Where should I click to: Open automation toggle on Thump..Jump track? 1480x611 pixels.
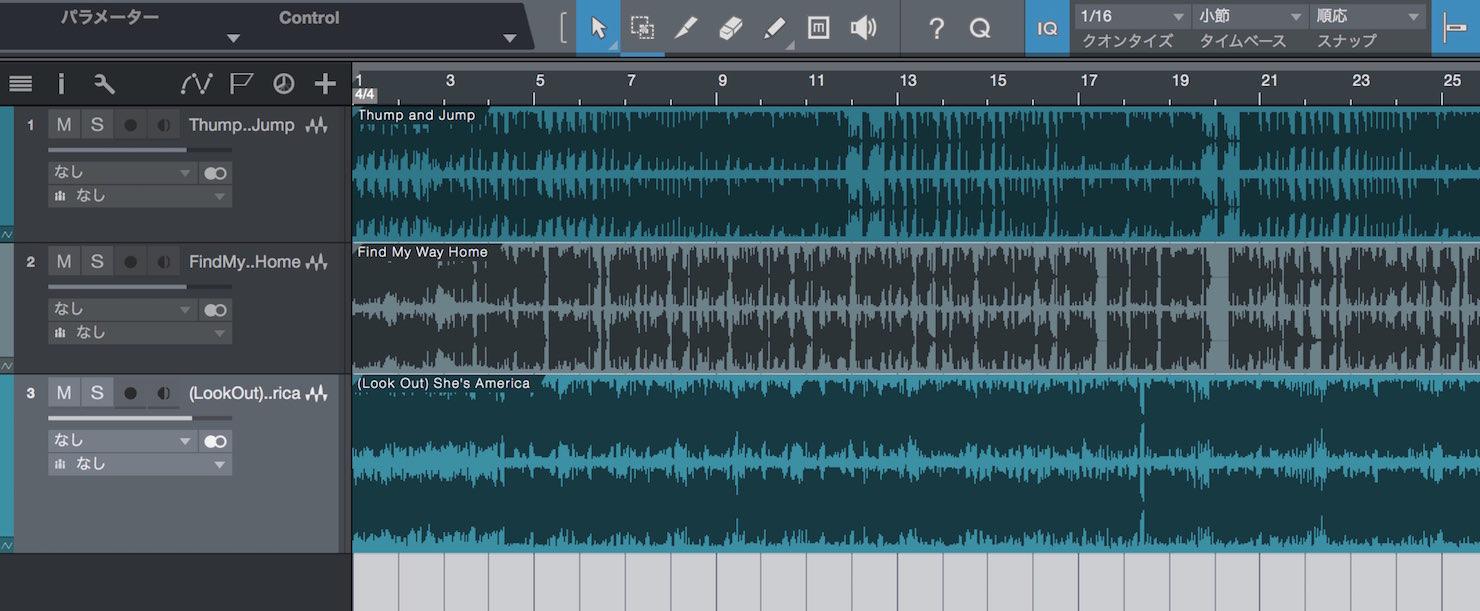point(7,234)
